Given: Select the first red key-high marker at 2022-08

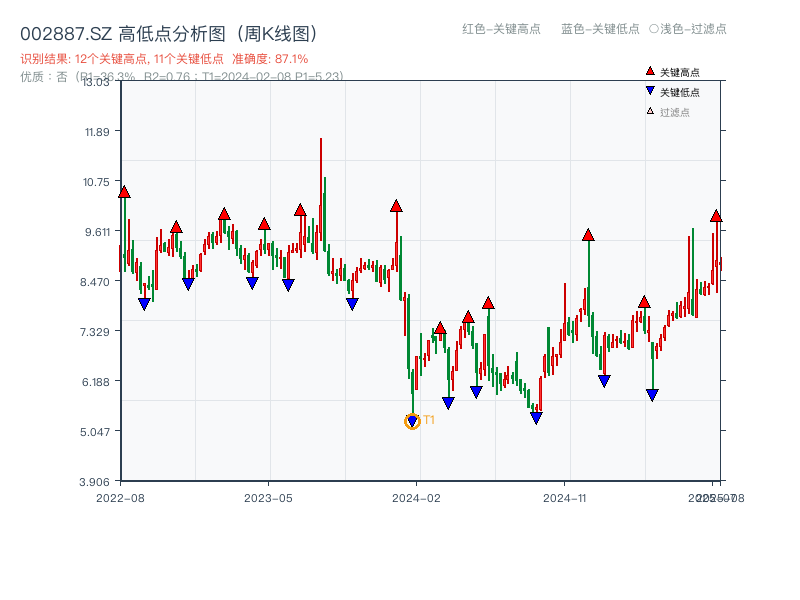Looking at the screenshot, I should tap(124, 192).
